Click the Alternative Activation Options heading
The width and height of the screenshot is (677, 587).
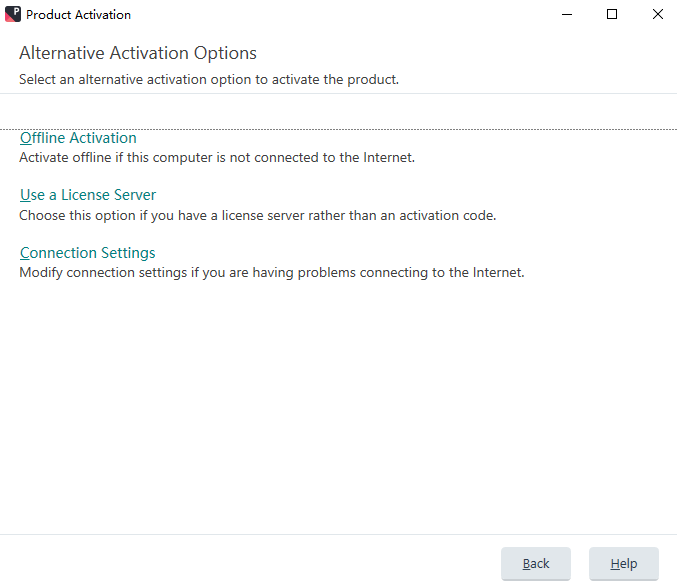[138, 53]
